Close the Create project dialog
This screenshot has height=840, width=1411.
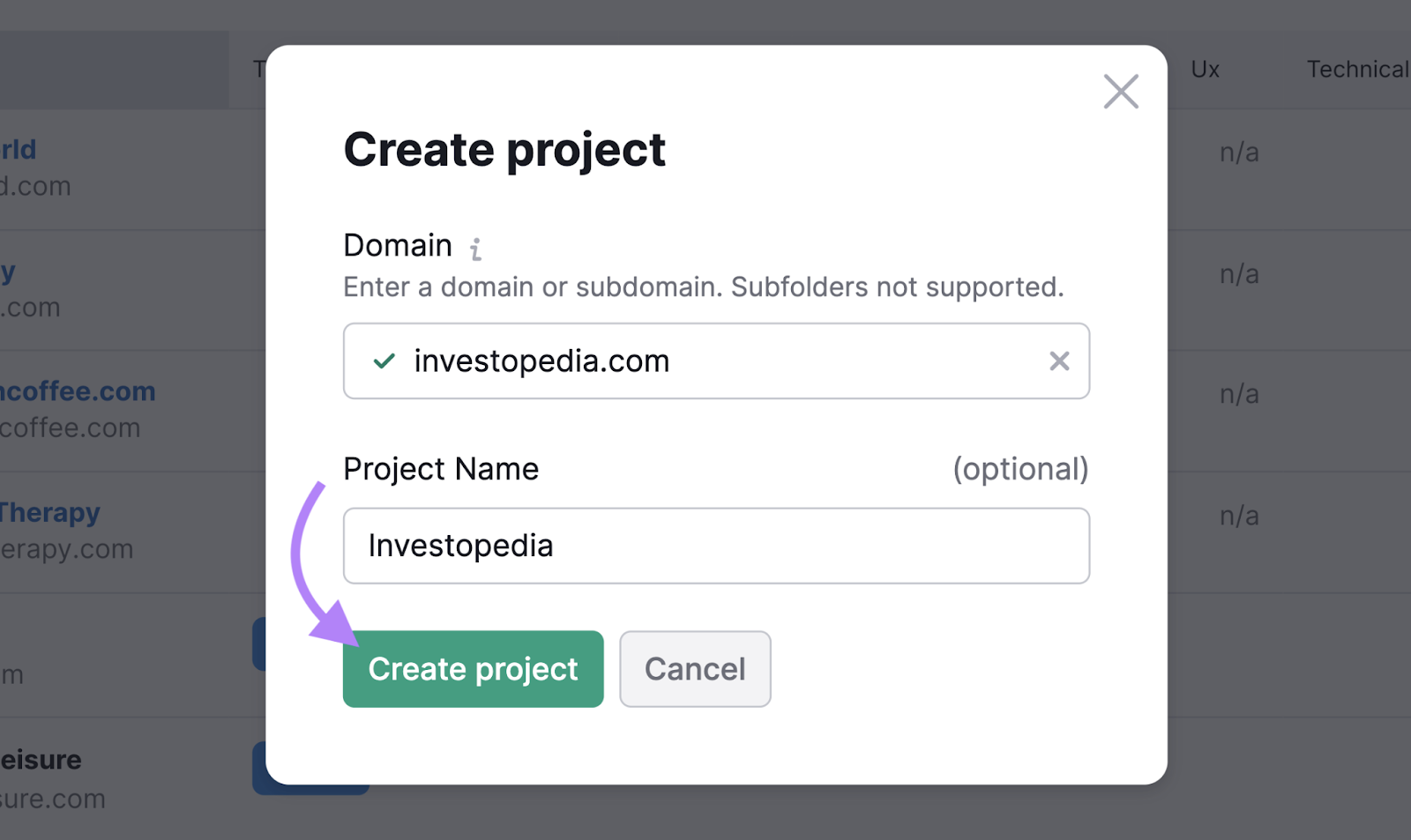(1121, 91)
